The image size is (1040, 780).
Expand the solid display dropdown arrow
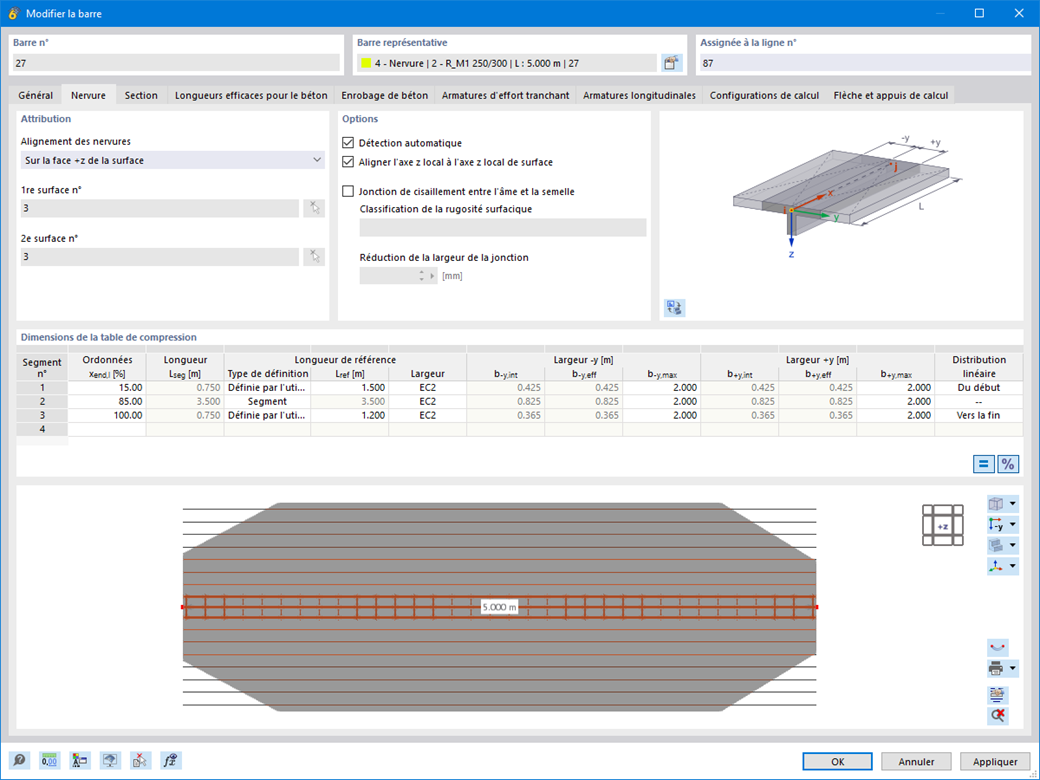tap(1013, 545)
